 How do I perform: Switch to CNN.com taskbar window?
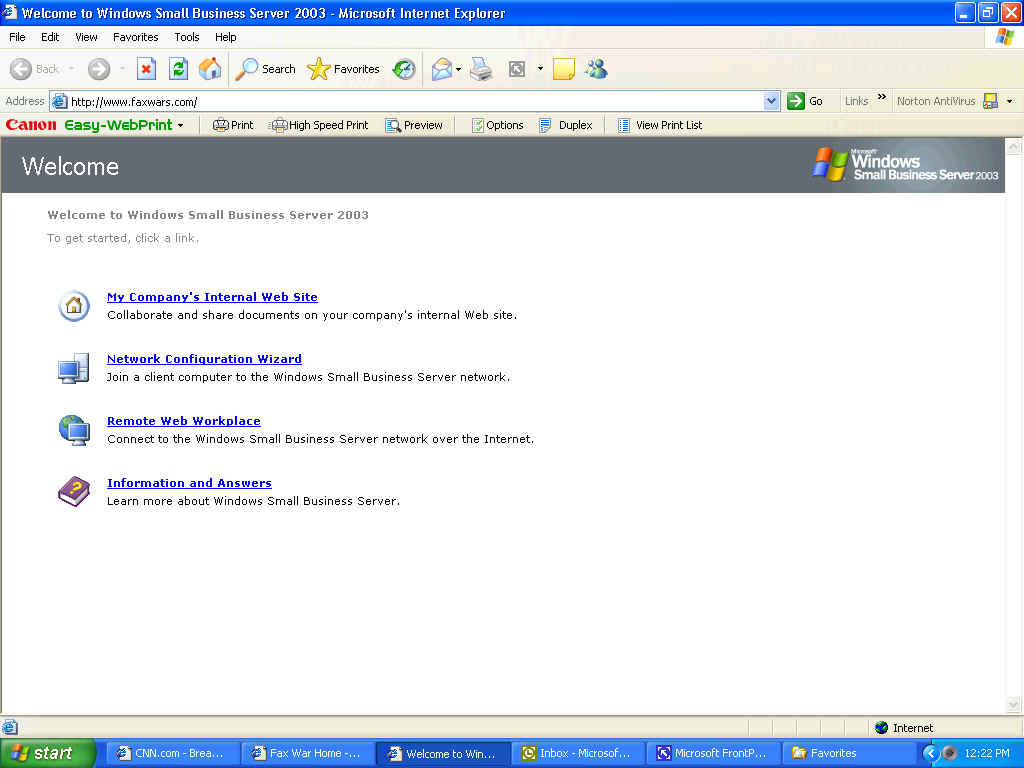(172, 753)
